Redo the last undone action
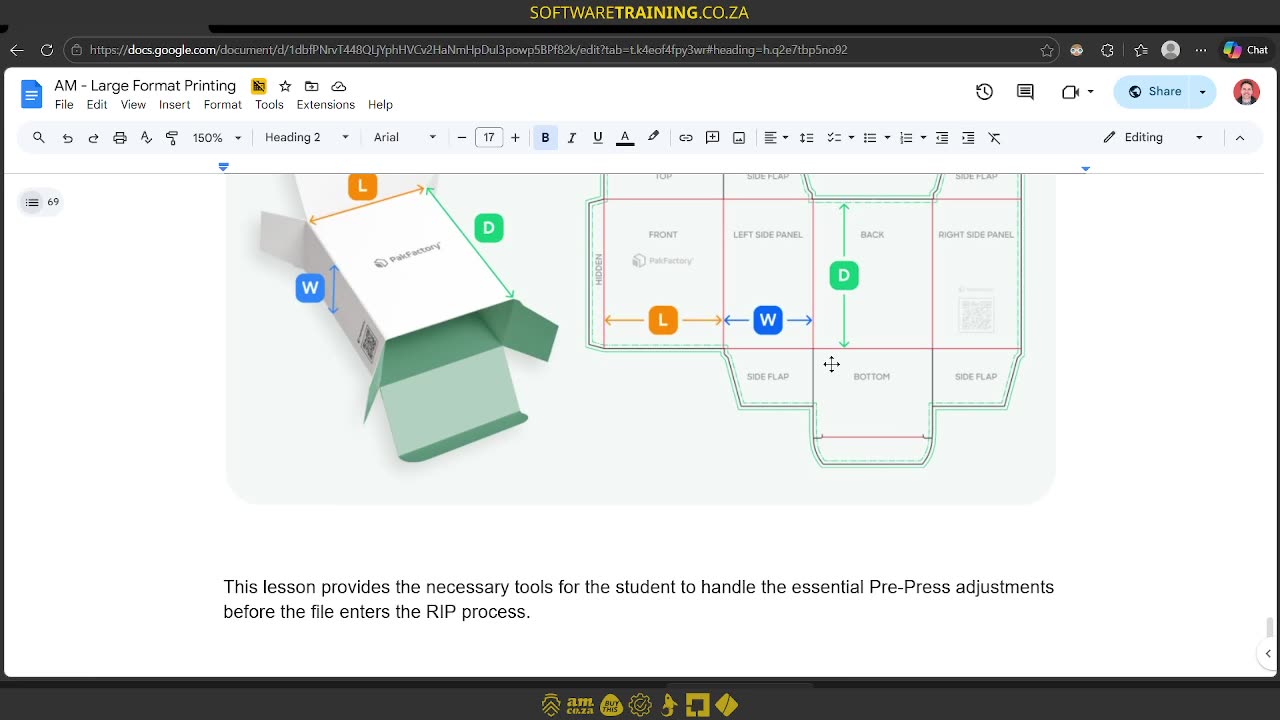The height and width of the screenshot is (720, 1280). [x=93, y=137]
